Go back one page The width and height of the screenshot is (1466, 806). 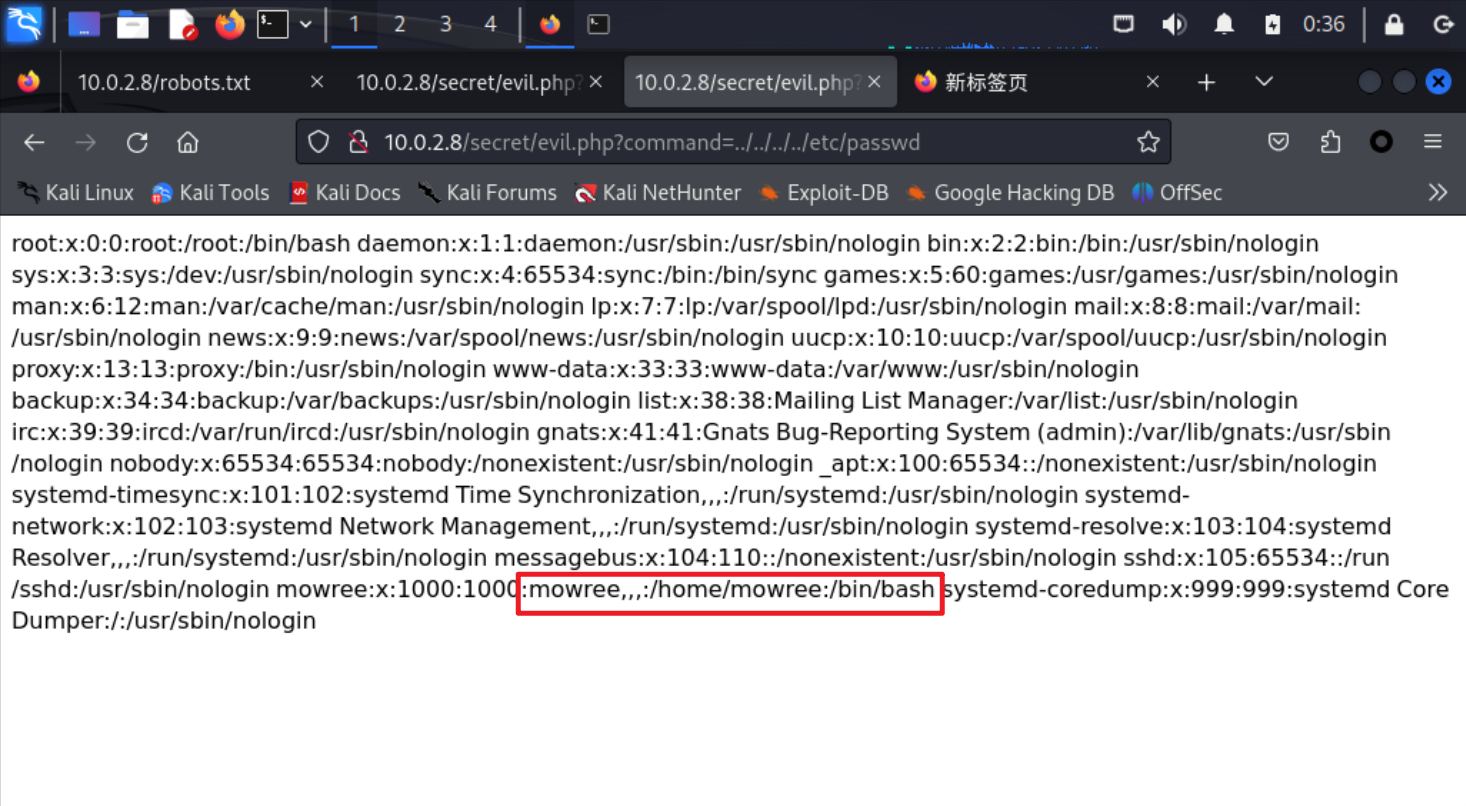35,142
